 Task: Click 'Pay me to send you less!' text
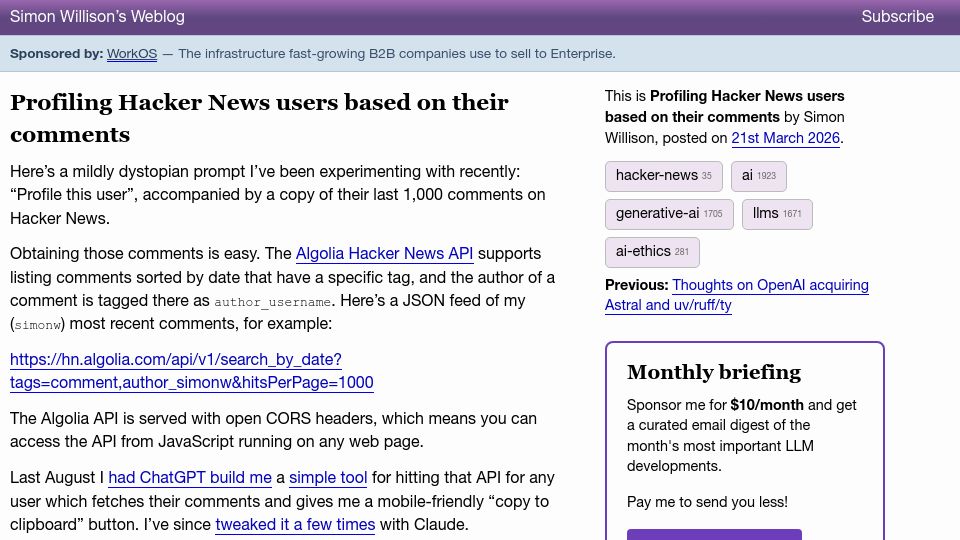(707, 502)
